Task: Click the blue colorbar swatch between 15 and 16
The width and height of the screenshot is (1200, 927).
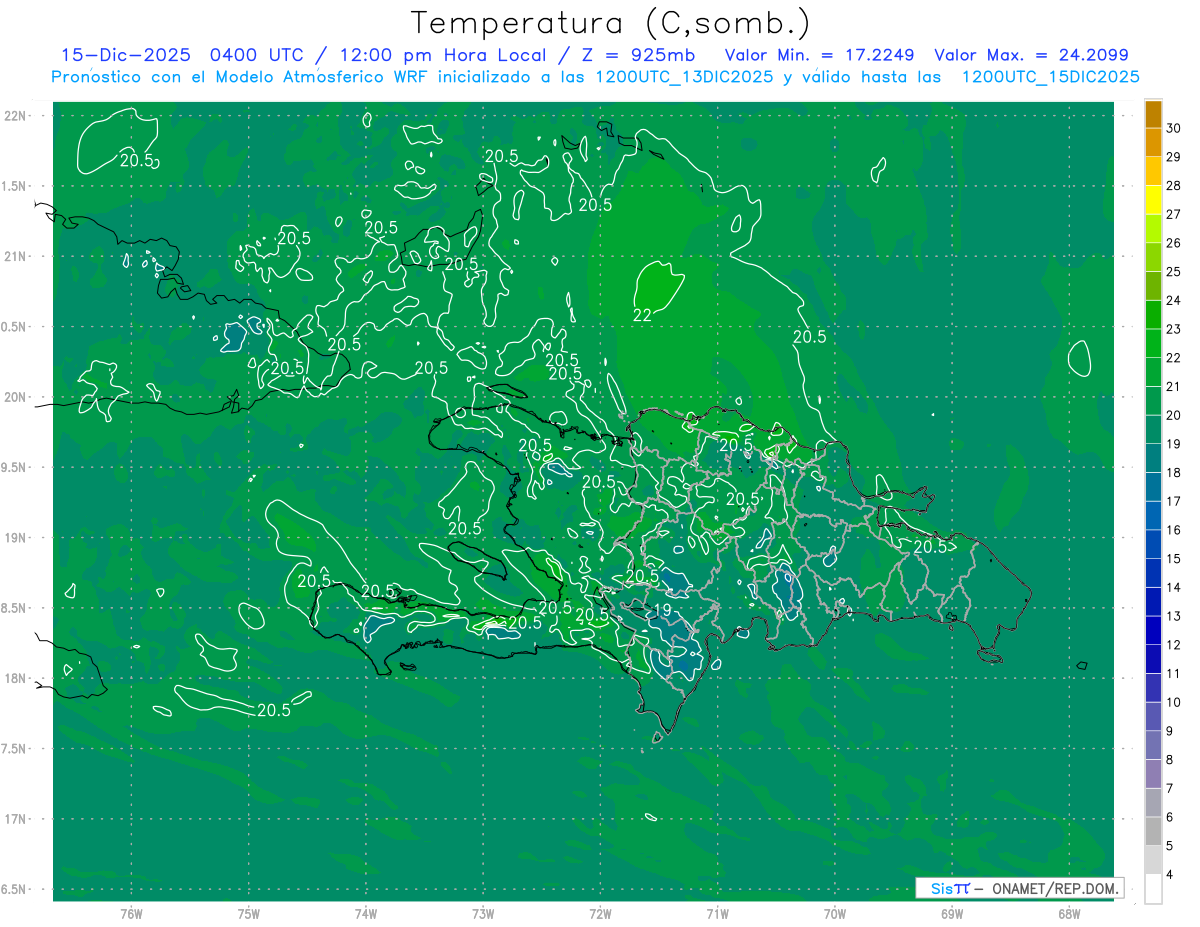Action: [1153, 545]
